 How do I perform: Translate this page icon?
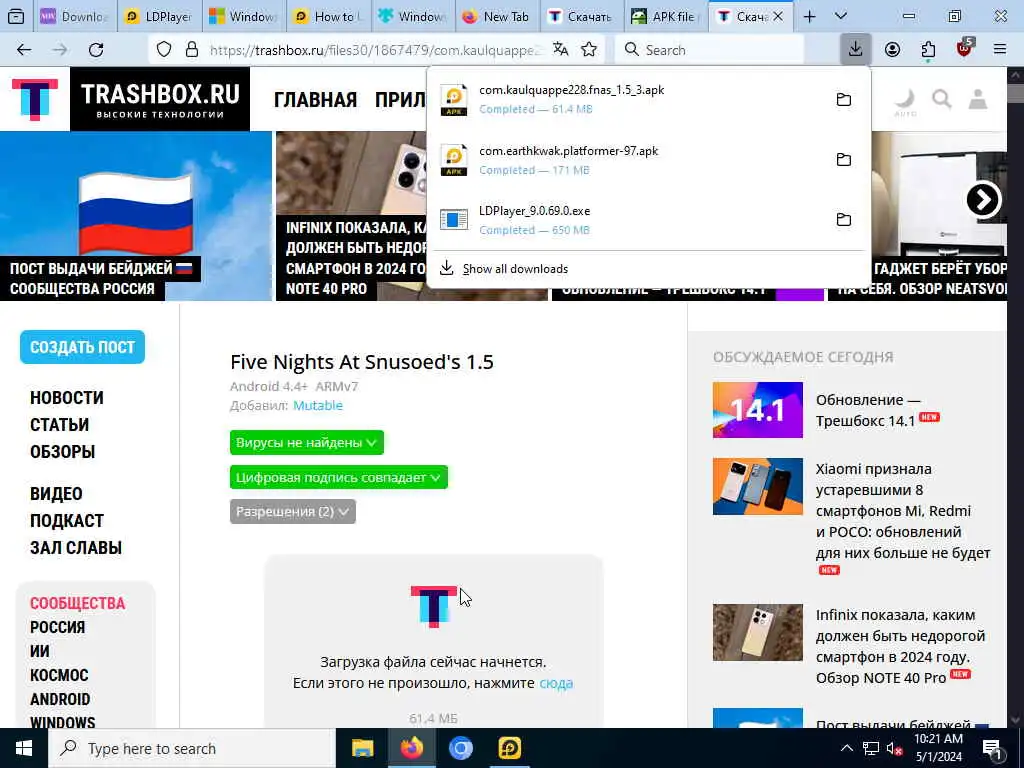(560, 50)
